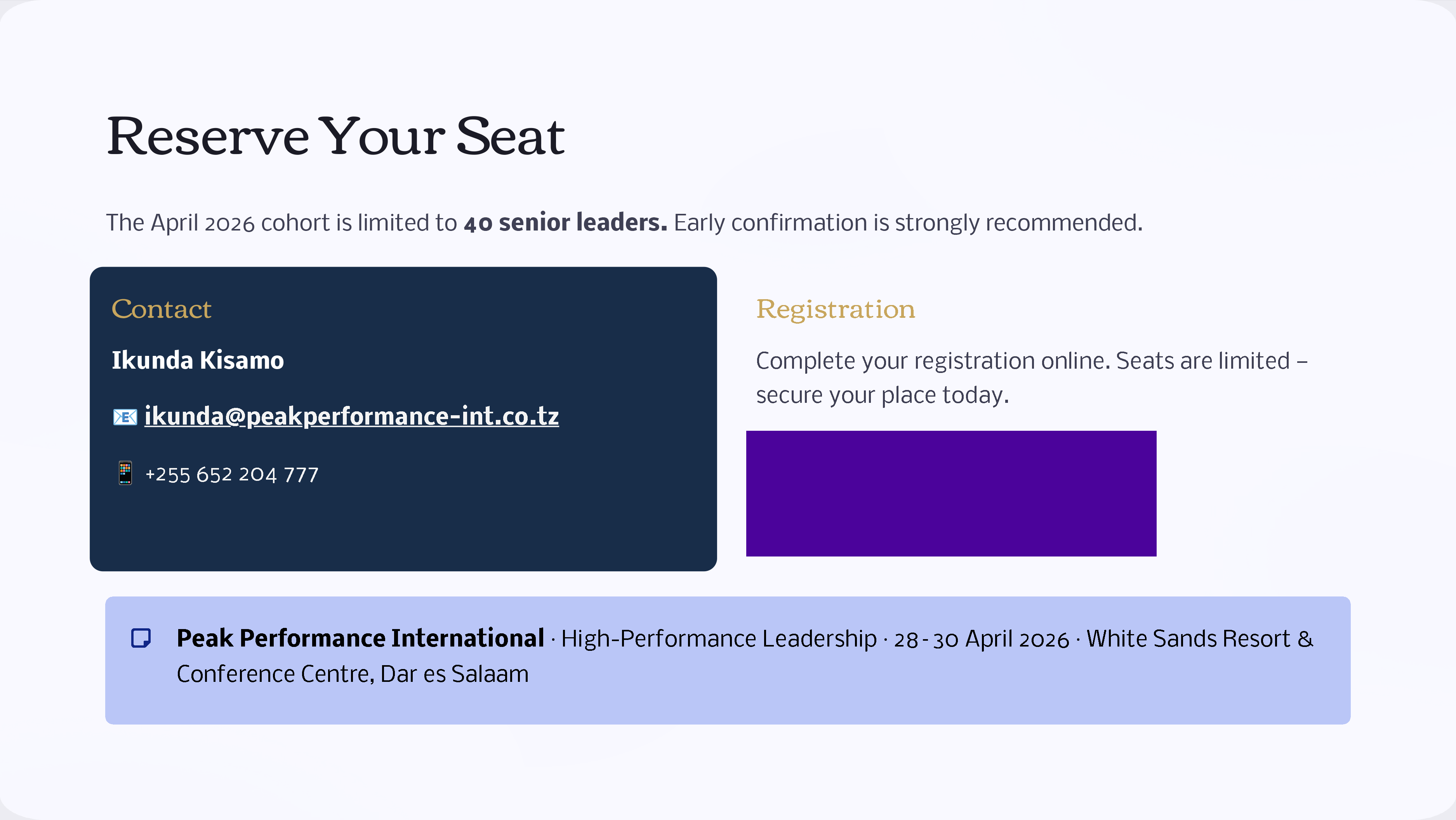This screenshot has width=1456, height=820.
Task: Click "Conference Centre, Dar es Salaam" text
Action: [353, 674]
